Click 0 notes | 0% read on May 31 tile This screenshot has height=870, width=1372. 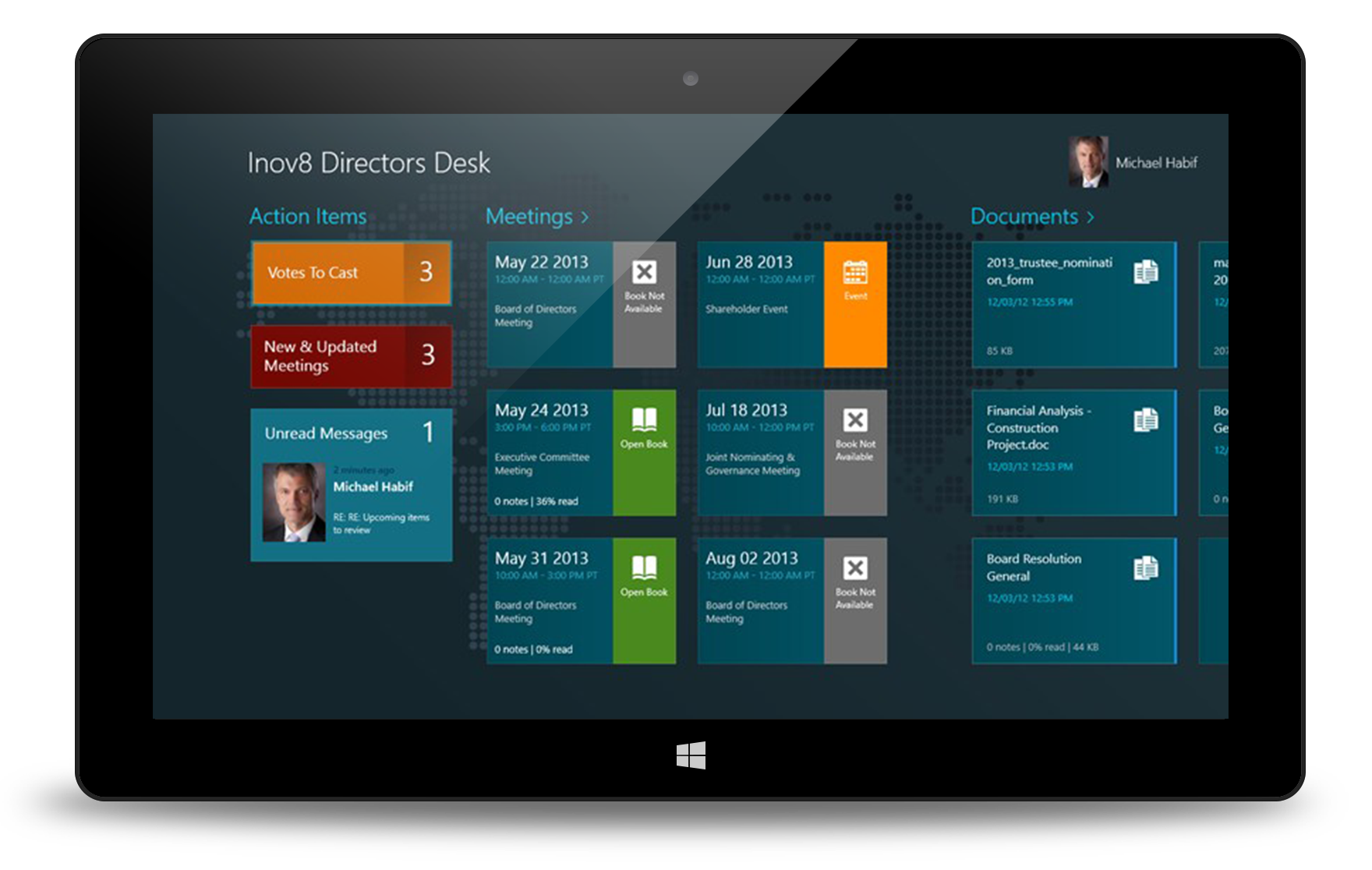point(533,649)
